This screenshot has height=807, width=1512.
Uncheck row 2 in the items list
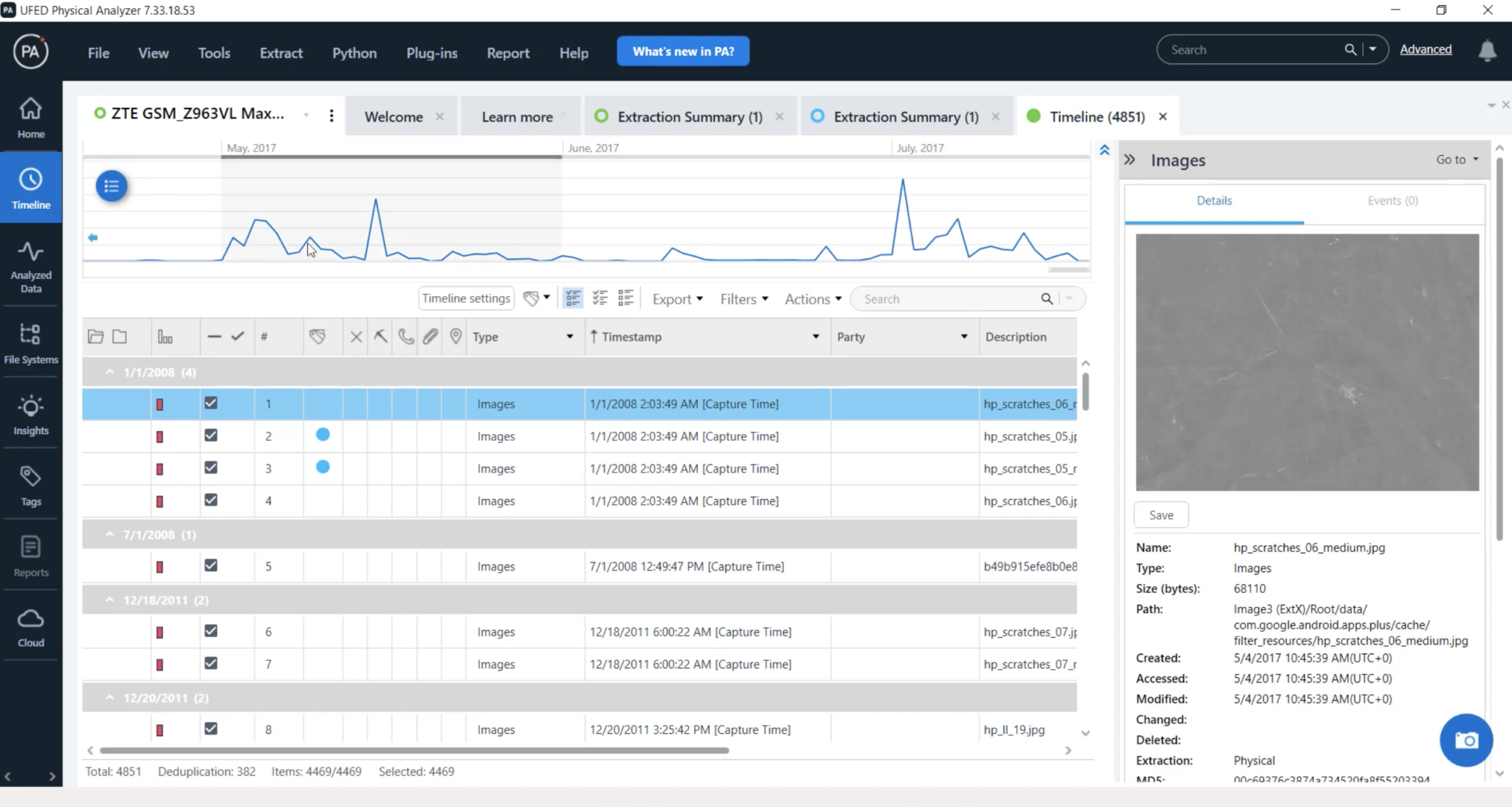click(x=210, y=435)
